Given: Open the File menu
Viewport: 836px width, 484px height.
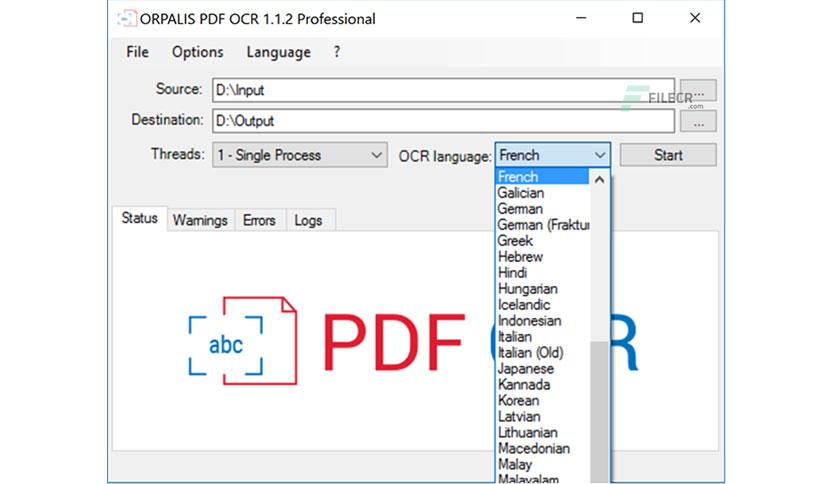Looking at the screenshot, I should coord(137,52).
